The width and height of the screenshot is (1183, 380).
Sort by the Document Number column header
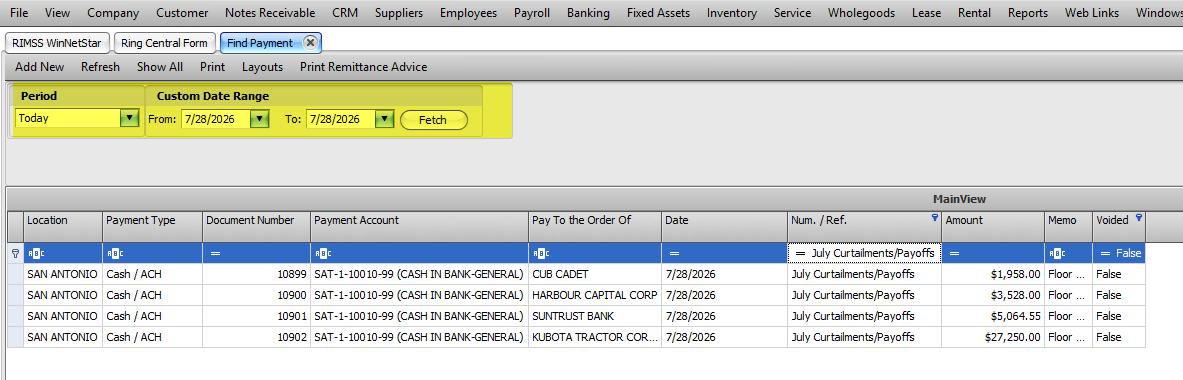pos(257,227)
